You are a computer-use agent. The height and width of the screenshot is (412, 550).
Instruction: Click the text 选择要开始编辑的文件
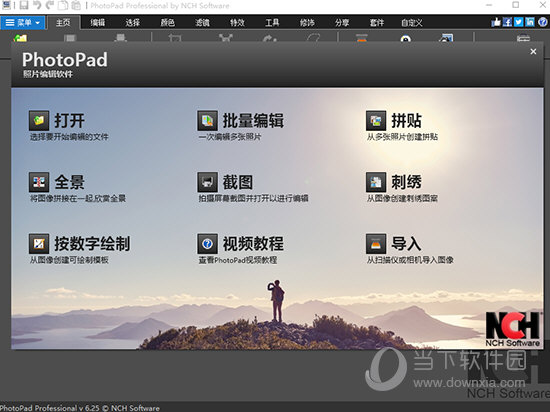69,137
